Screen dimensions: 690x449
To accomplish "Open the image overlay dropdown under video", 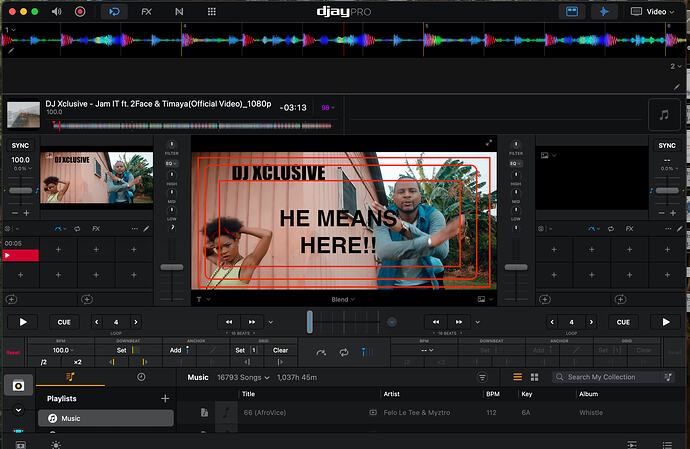I will [485, 299].
